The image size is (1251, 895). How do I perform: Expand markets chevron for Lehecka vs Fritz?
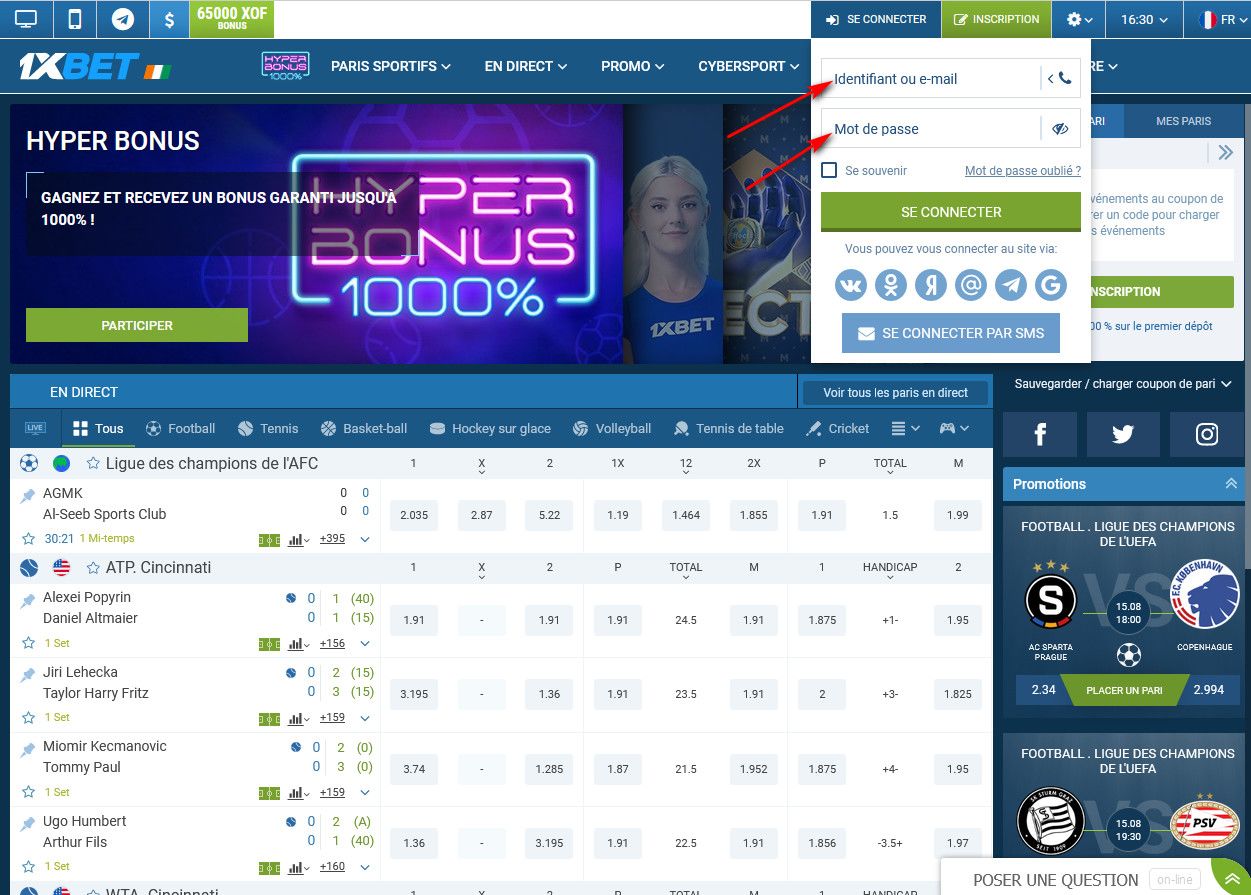pos(365,717)
